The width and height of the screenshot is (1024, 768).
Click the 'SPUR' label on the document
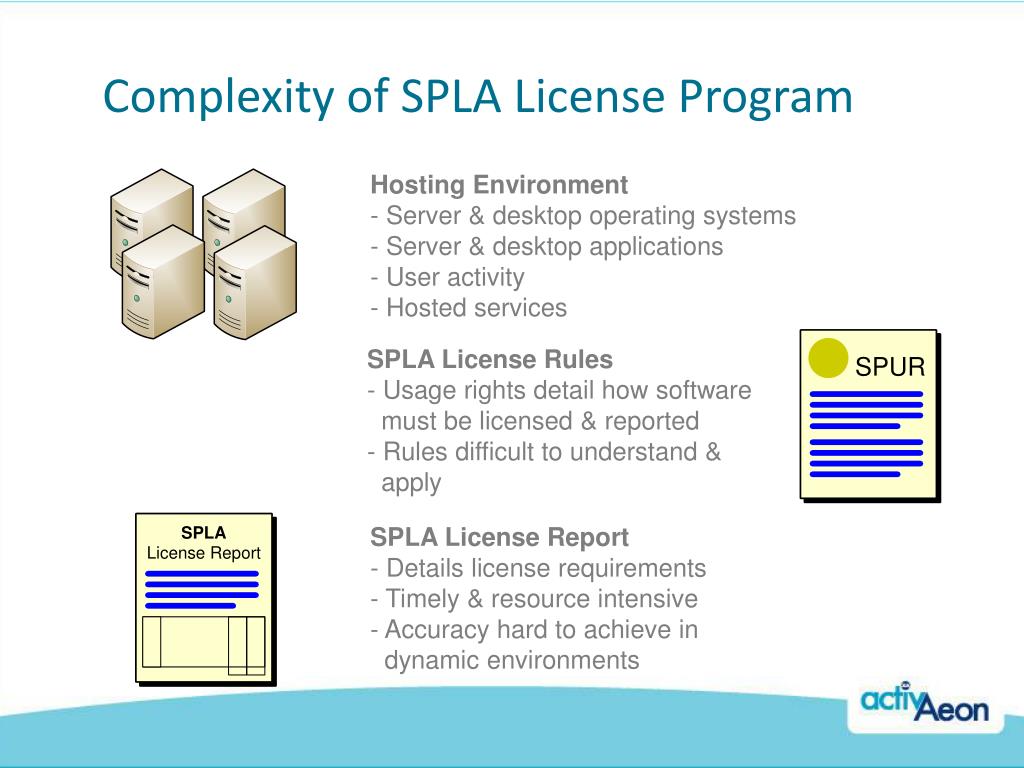[890, 367]
